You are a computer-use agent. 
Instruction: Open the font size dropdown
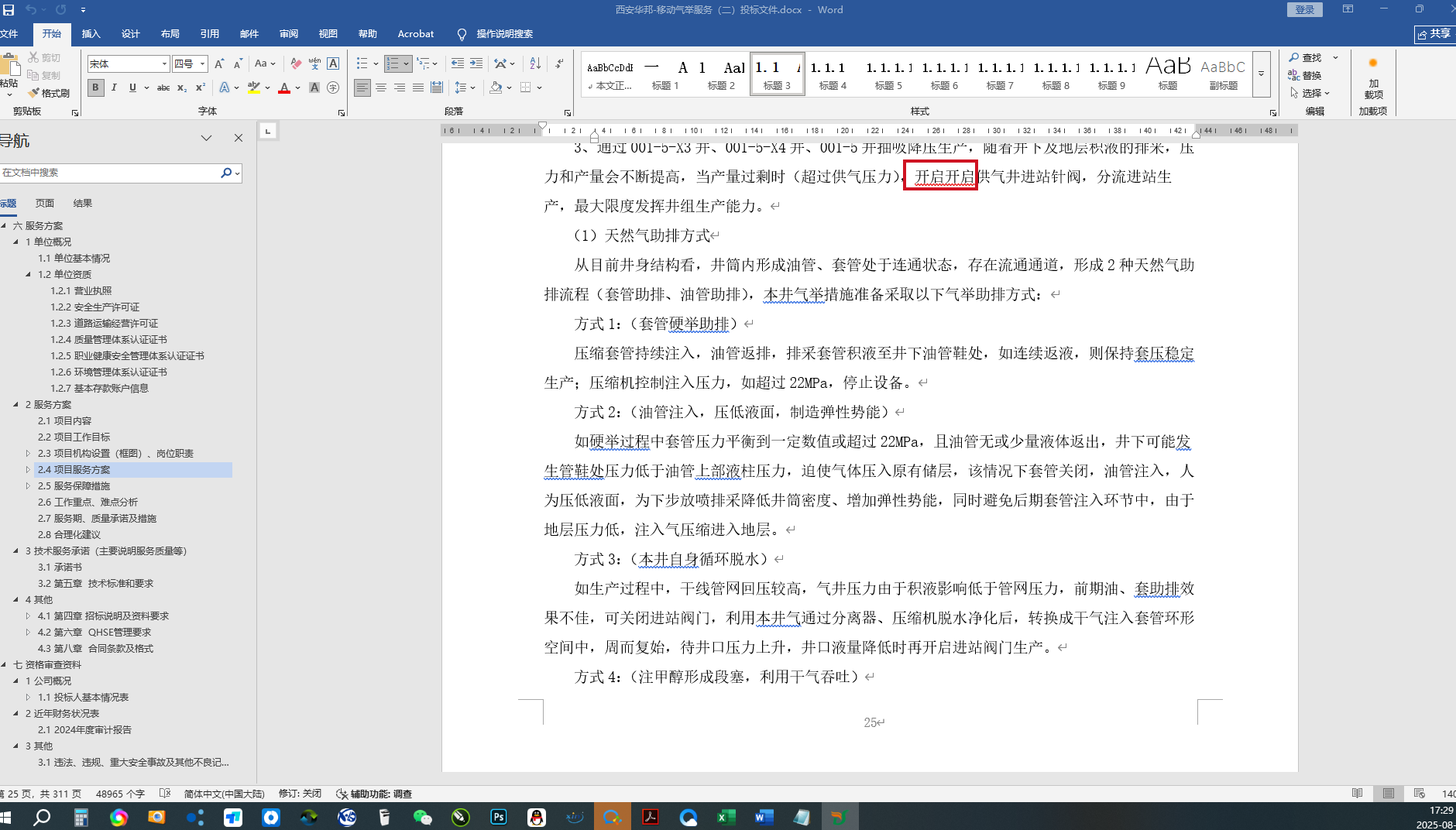point(203,63)
